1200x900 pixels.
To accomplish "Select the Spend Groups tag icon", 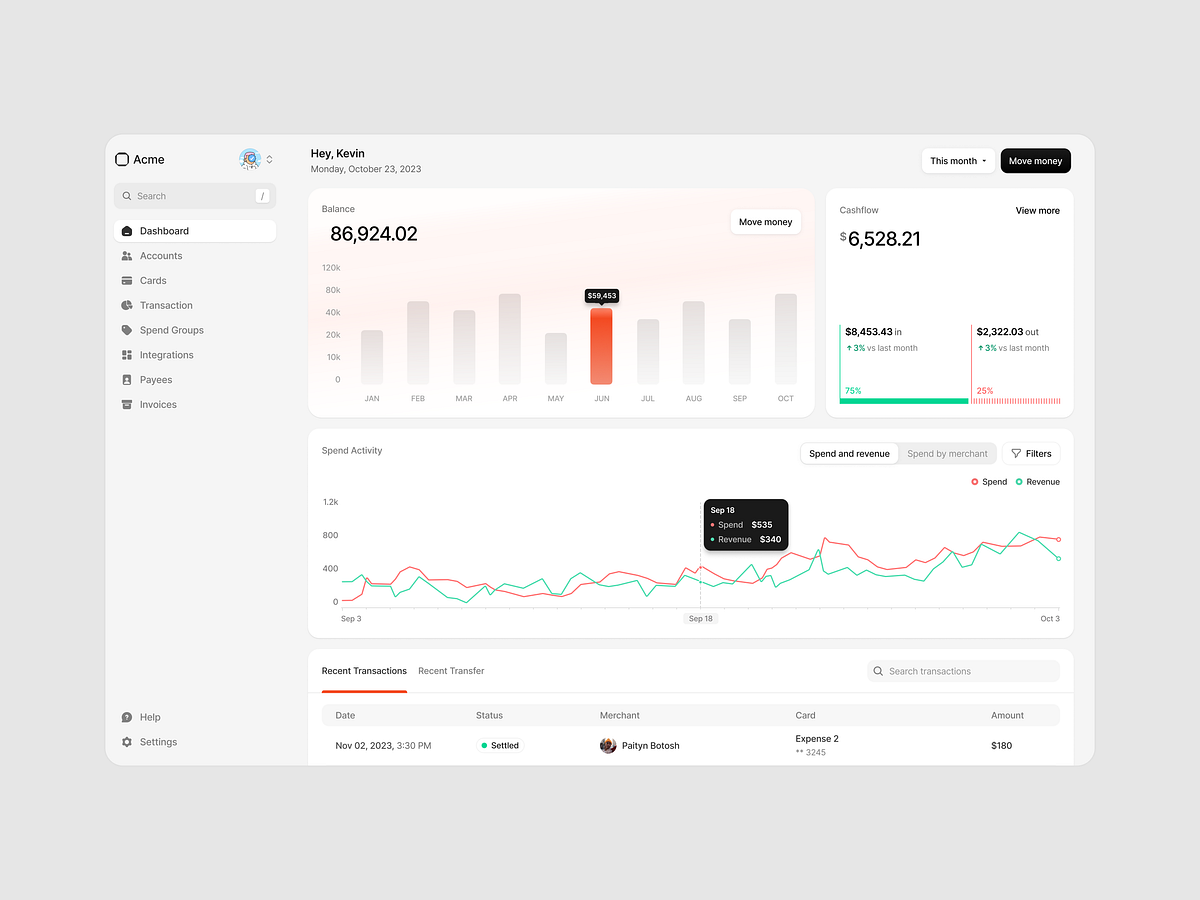I will pyautogui.click(x=128, y=330).
